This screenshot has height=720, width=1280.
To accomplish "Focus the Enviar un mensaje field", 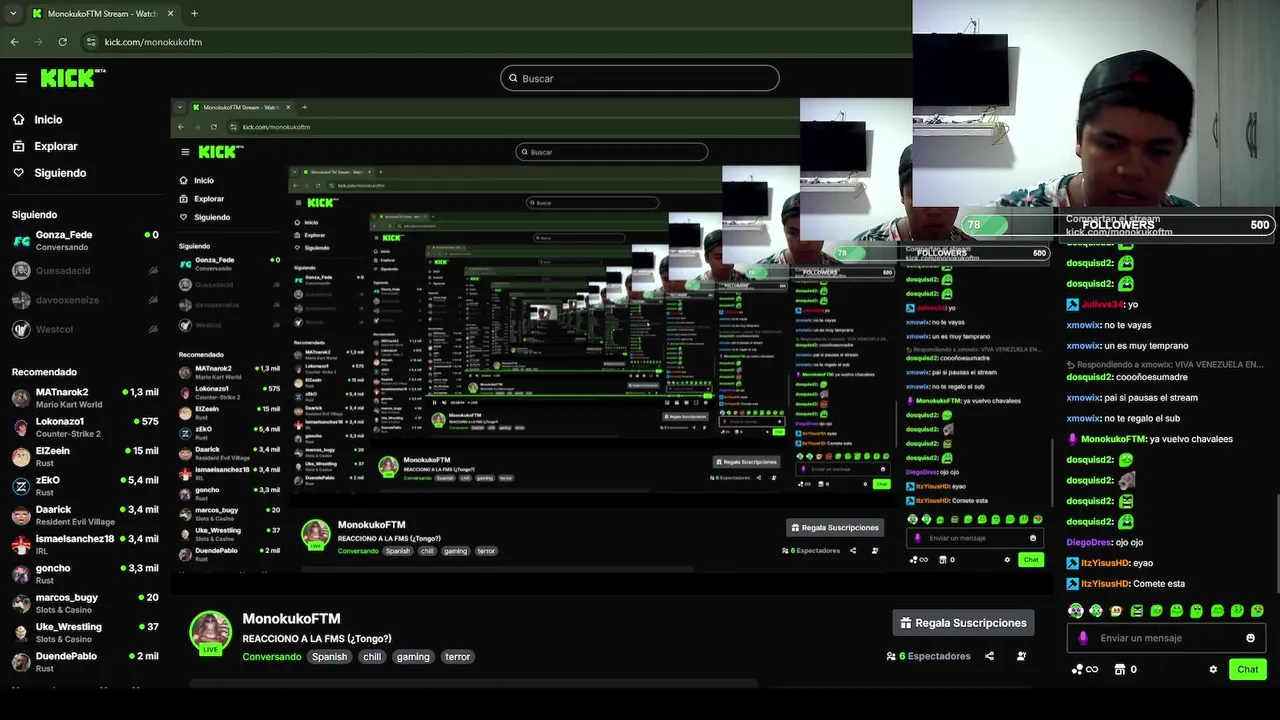I will pyautogui.click(x=1166, y=638).
